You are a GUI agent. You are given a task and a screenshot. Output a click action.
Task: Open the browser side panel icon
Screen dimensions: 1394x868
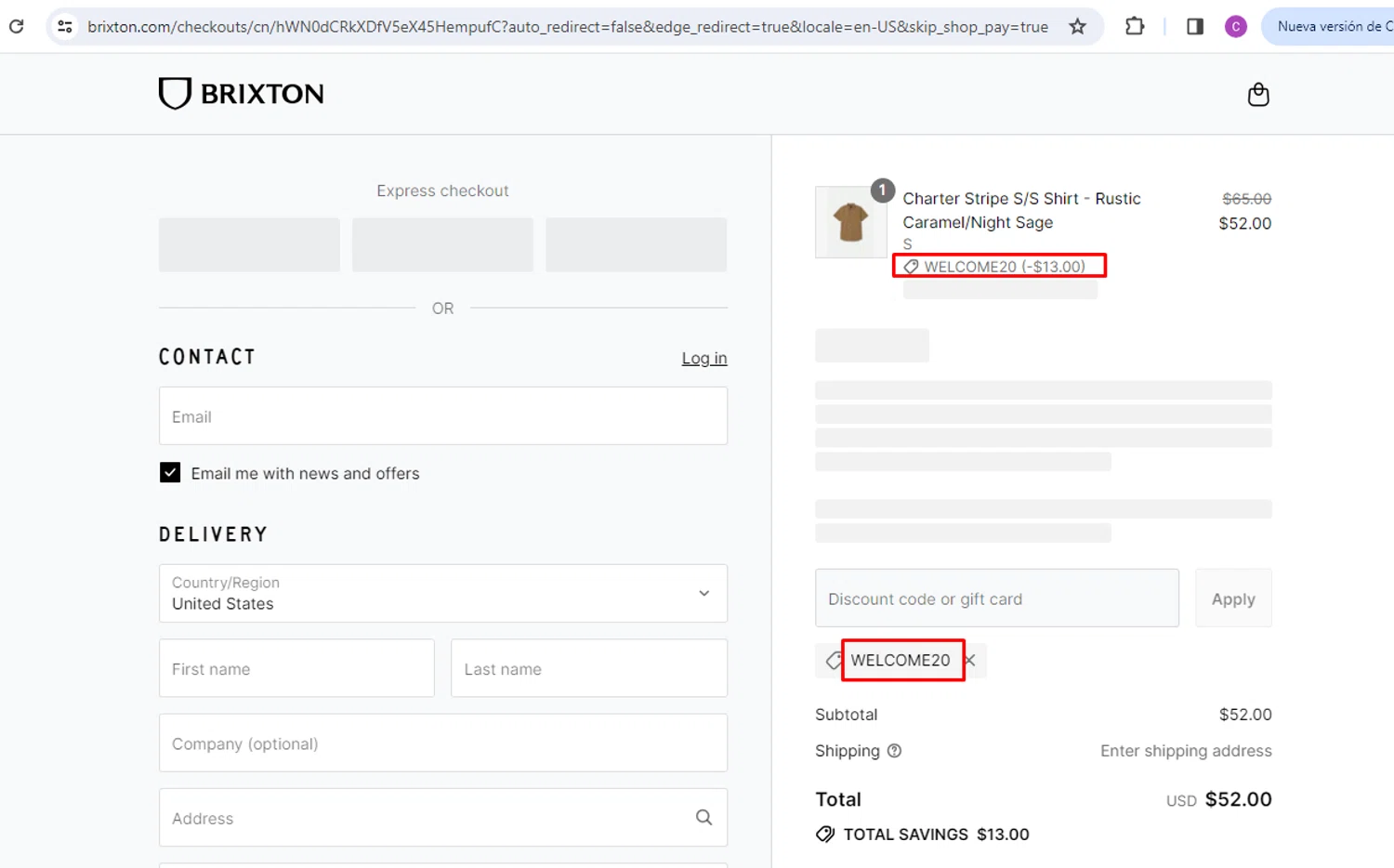pyautogui.click(x=1195, y=26)
